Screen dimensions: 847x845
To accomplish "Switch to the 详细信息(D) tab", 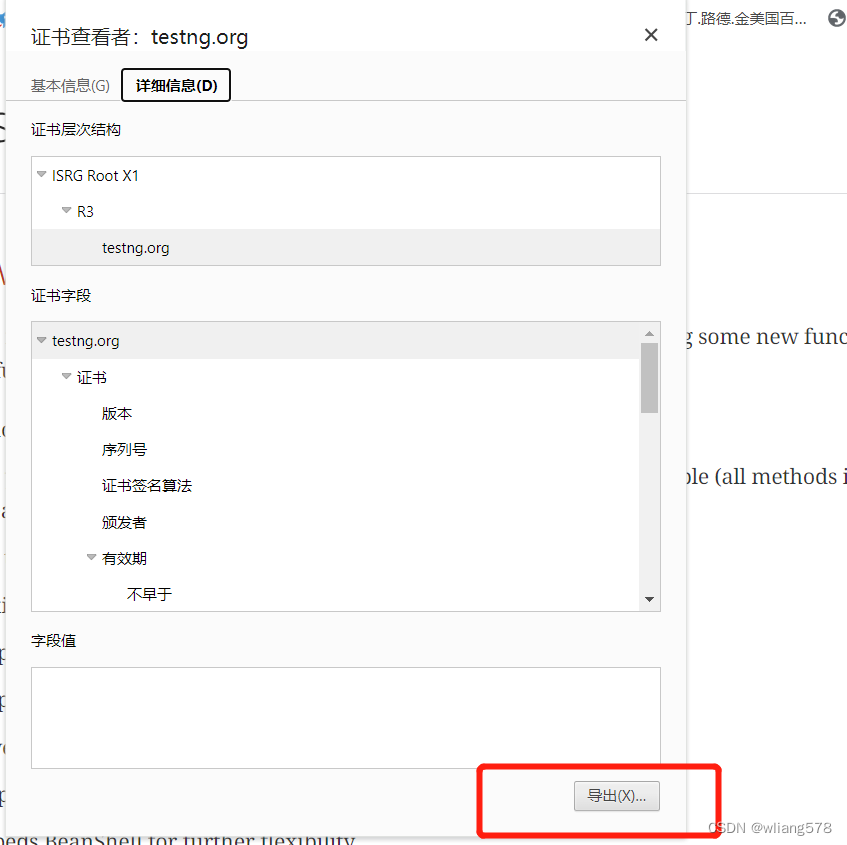I will point(176,85).
